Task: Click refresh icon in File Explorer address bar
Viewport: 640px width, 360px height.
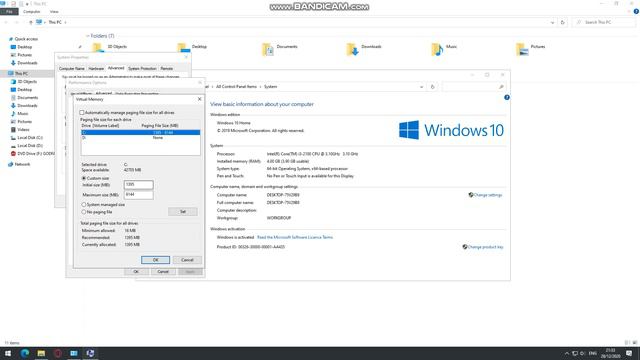Action: (562, 22)
